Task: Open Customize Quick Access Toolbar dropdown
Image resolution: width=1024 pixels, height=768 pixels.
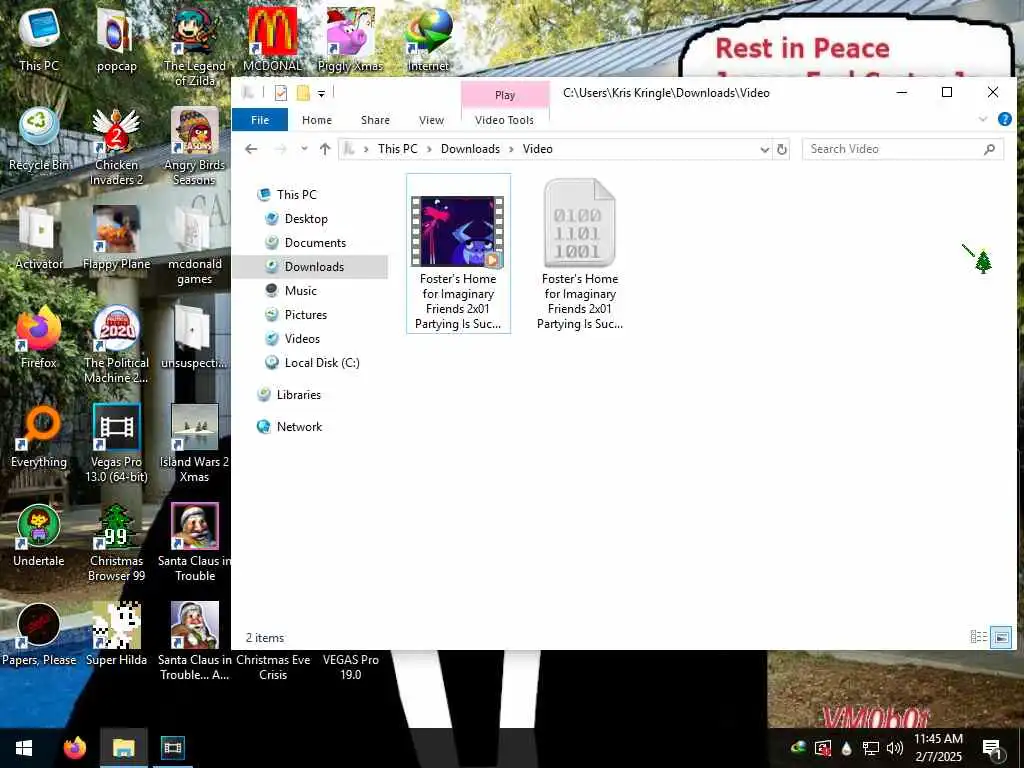Action: [321, 94]
